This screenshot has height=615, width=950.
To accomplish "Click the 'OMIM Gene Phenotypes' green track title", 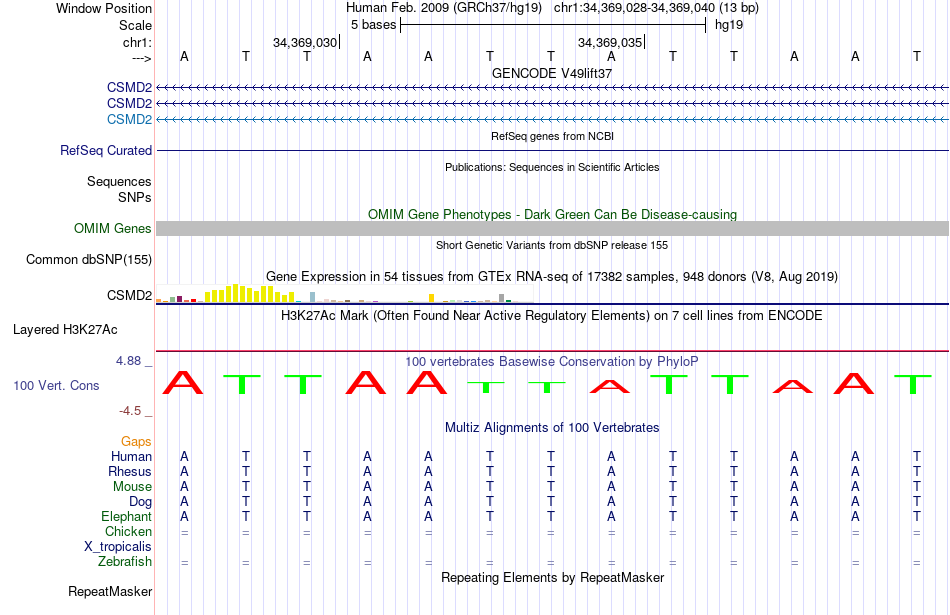I will tap(552, 214).
